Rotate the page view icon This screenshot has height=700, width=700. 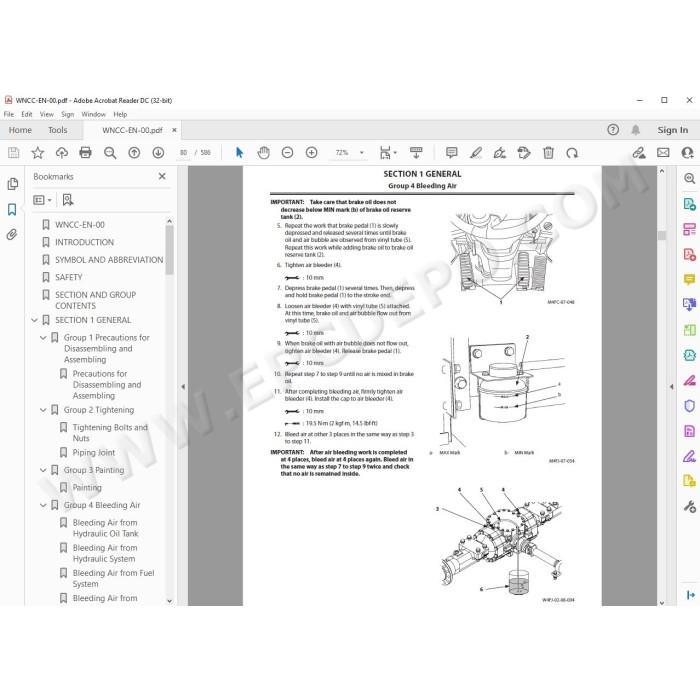coord(572,153)
